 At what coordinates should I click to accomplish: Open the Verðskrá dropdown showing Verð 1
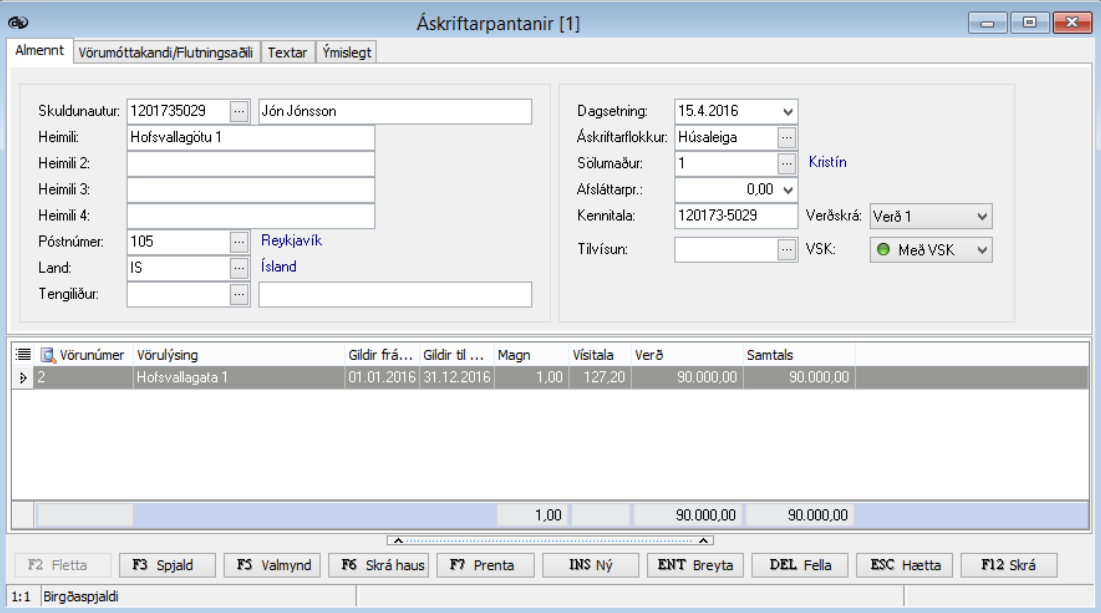(x=981, y=216)
